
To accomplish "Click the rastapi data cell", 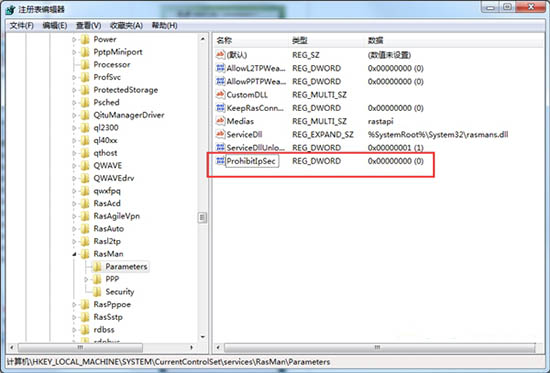I will 381,121.
